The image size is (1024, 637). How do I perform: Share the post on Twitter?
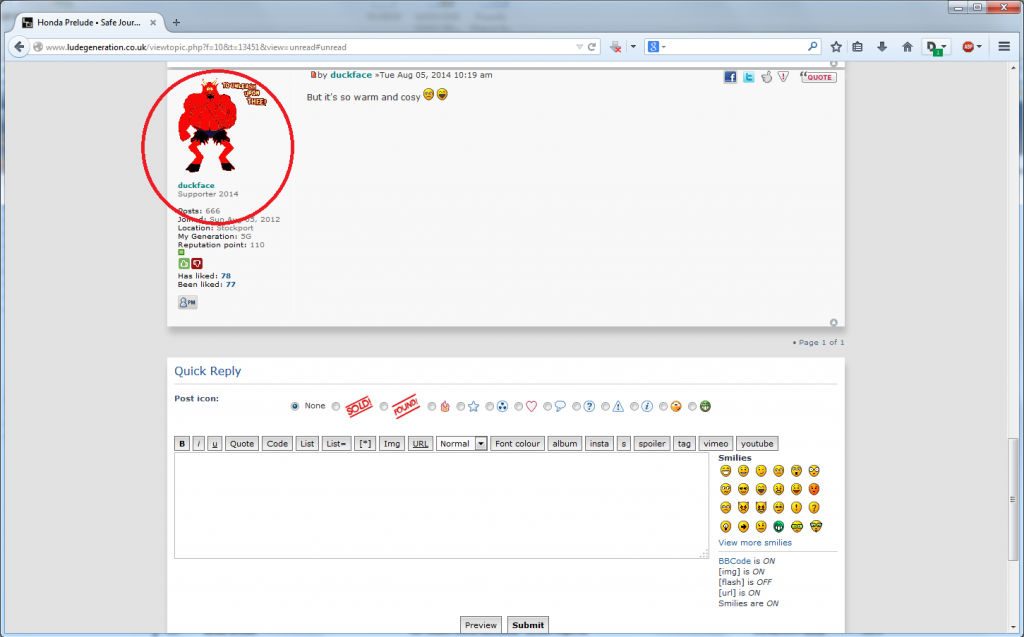click(x=748, y=77)
